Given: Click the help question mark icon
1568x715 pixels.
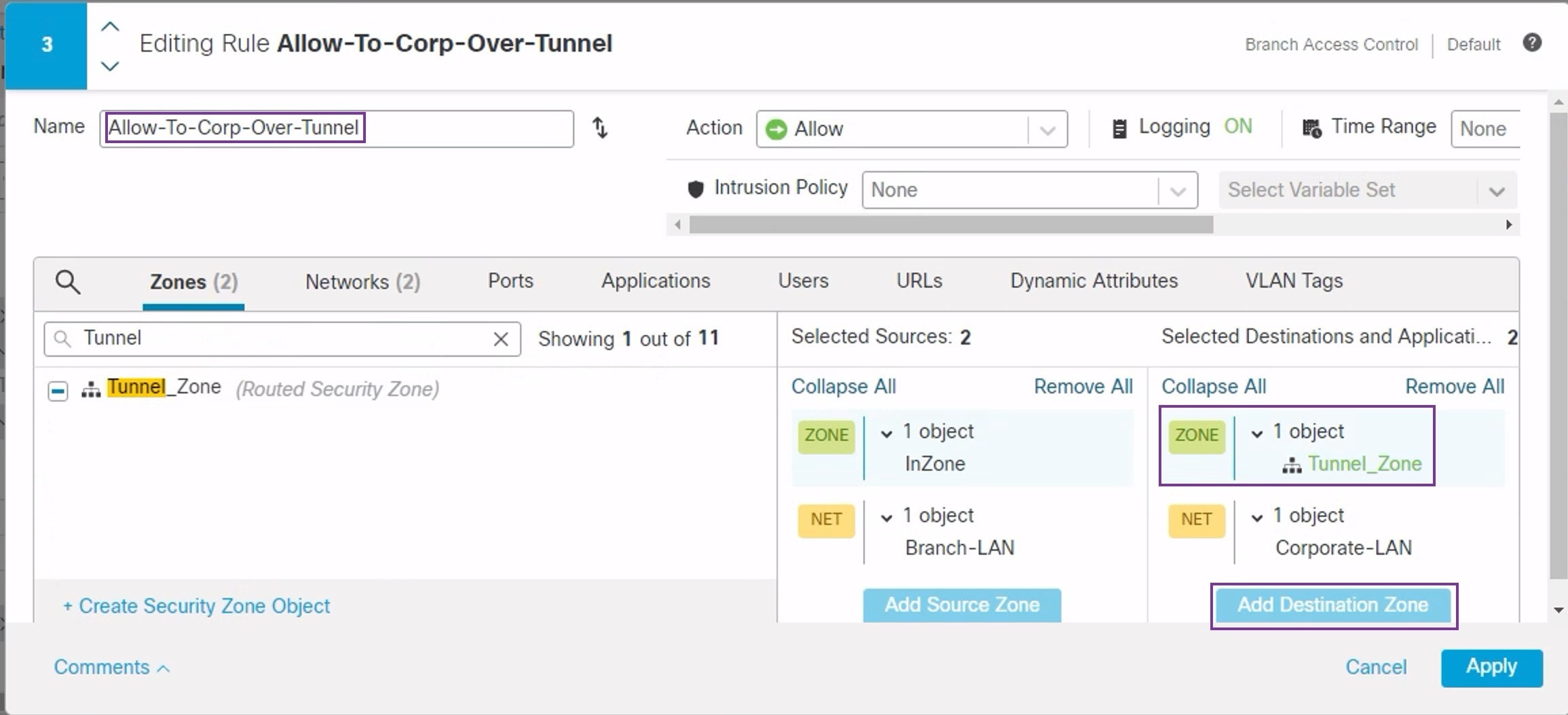Looking at the screenshot, I should [1533, 43].
